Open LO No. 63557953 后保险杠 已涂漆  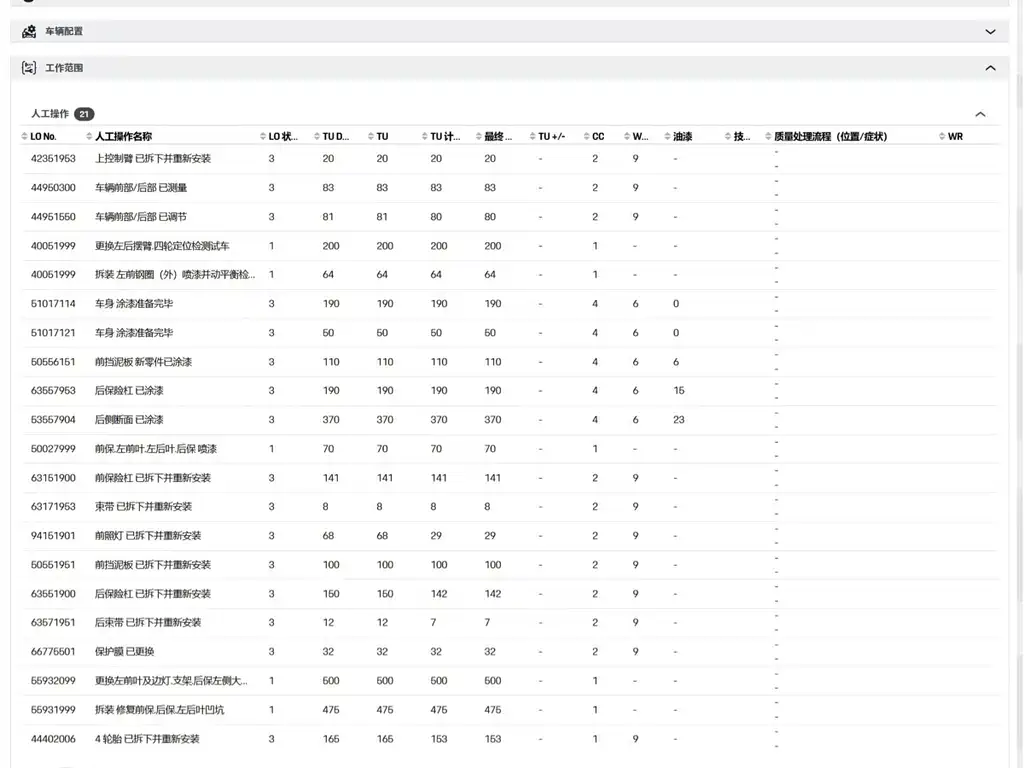coord(53,391)
